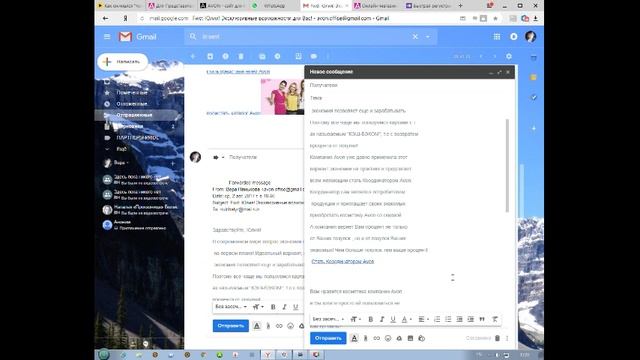Image resolution: width=640 pixels, height=360 pixels.
Task: Open the Google apps grid
Action: (497, 37)
